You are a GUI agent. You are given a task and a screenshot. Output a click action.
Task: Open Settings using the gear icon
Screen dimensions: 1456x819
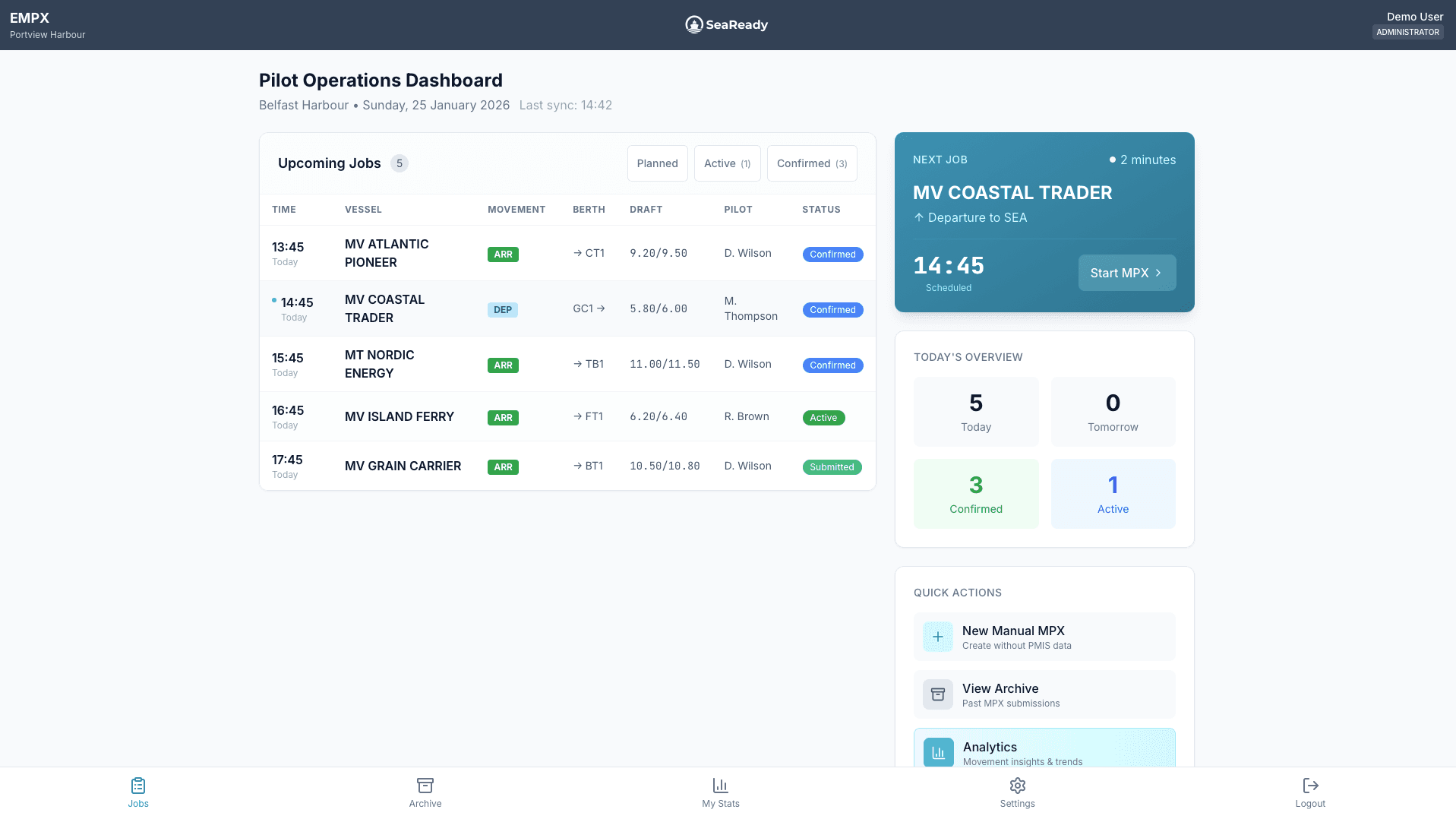[x=1017, y=786]
